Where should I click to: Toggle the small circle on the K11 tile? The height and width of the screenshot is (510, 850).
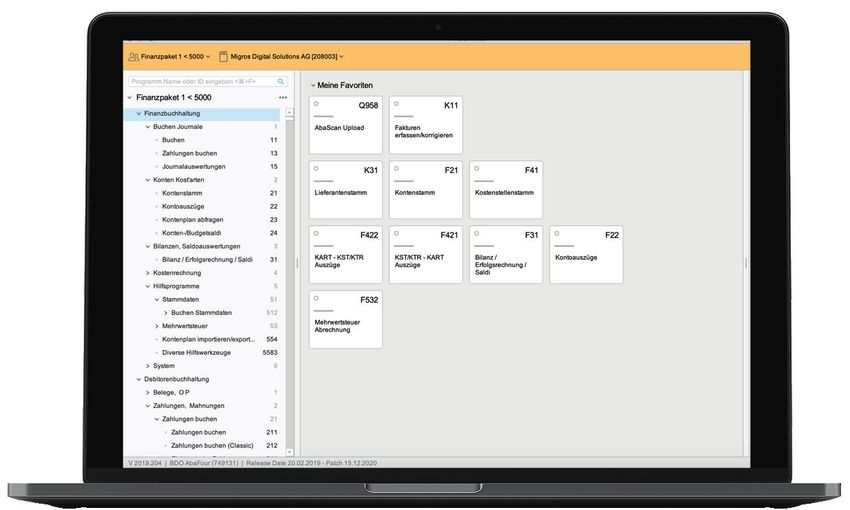[396, 104]
